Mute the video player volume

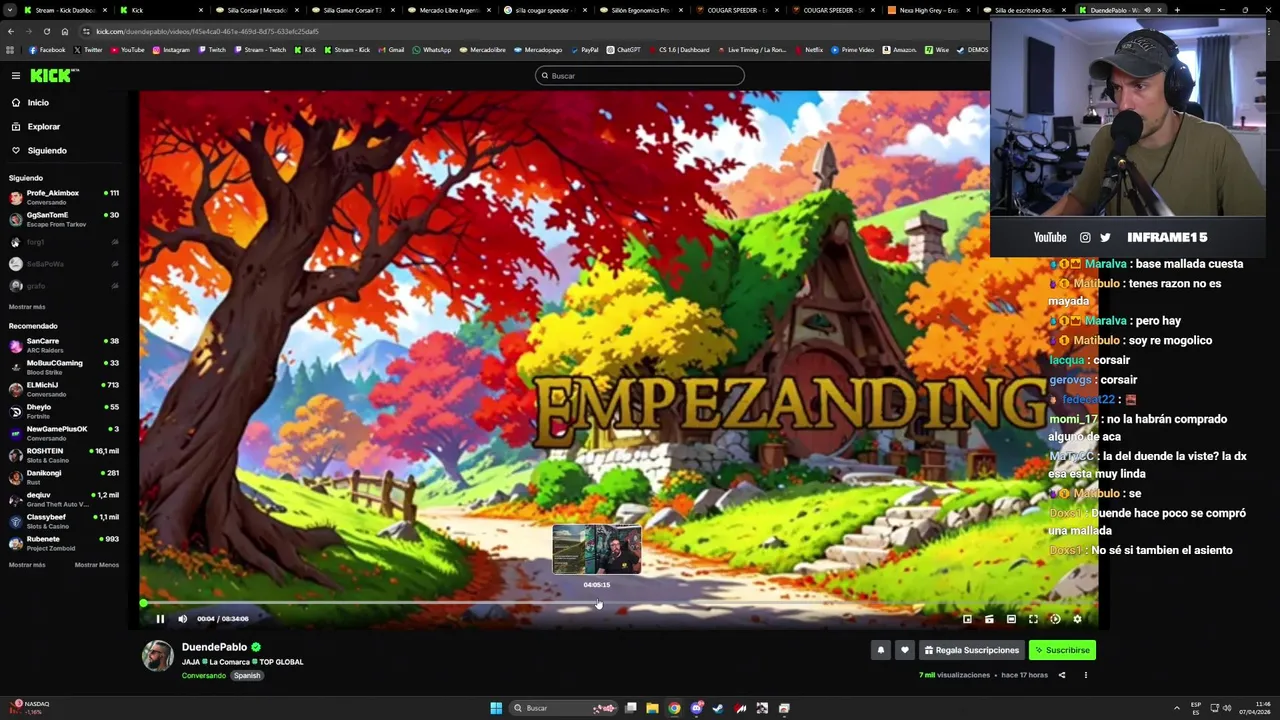[182, 619]
